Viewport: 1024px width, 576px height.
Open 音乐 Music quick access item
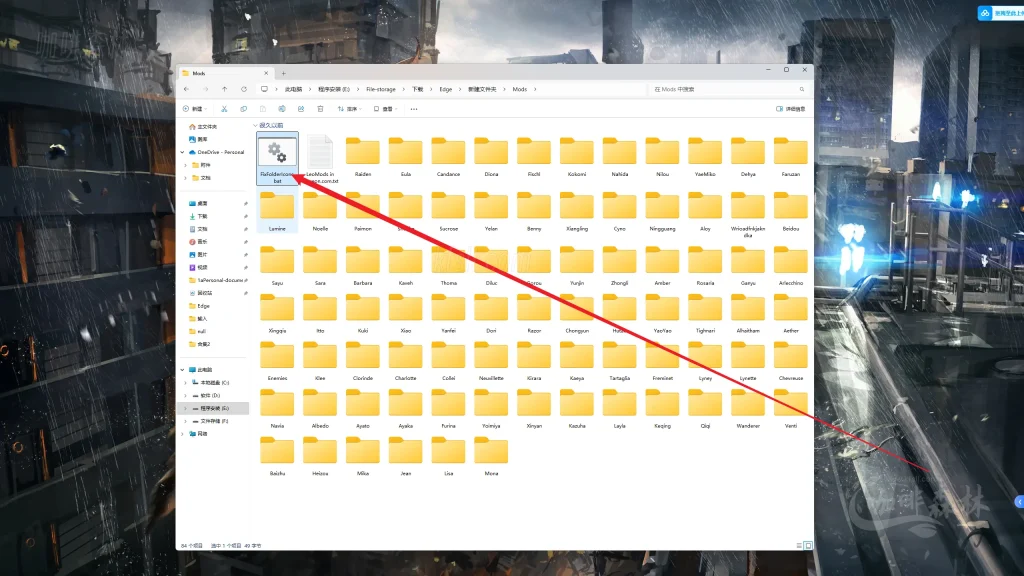[x=198, y=242]
